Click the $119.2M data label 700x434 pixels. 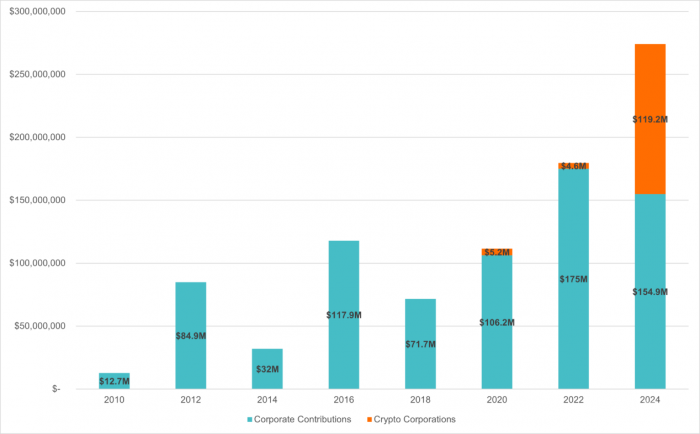point(650,119)
